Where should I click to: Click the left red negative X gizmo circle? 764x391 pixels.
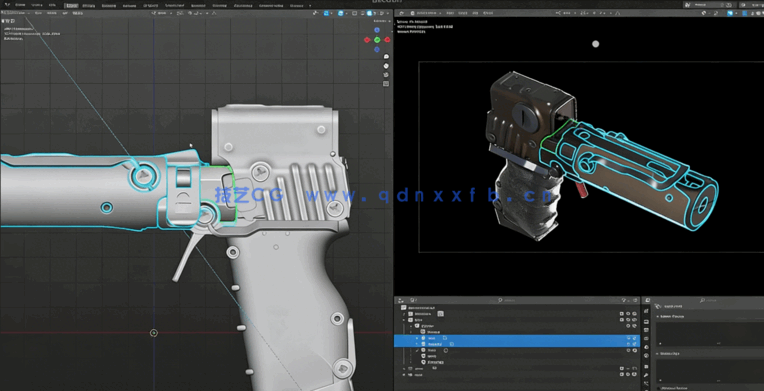367,39
